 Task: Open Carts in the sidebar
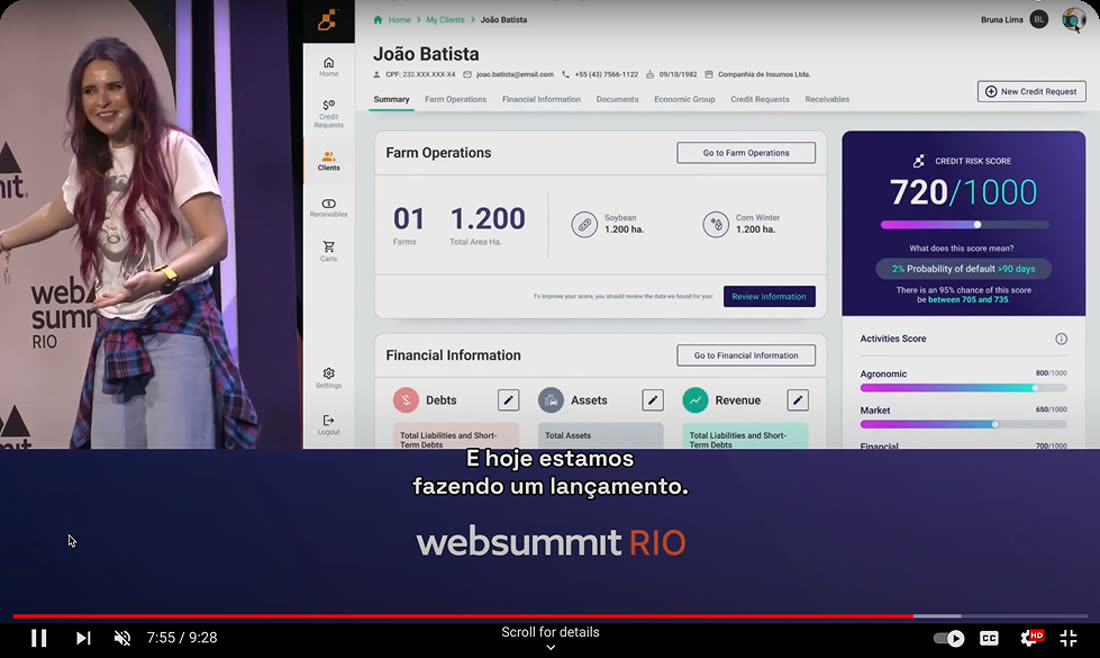[x=328, y=251]
